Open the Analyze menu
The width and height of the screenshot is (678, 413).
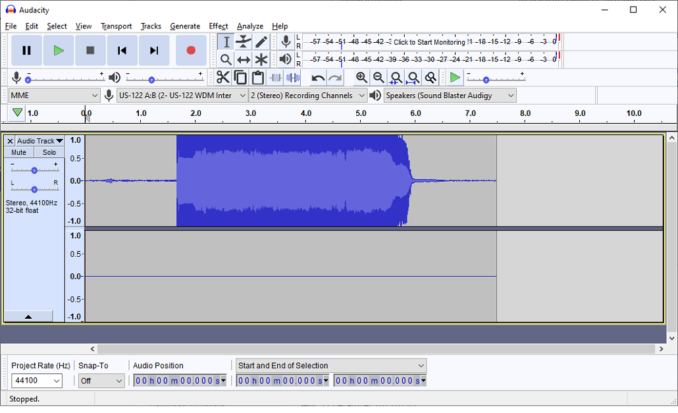(250, 26)
